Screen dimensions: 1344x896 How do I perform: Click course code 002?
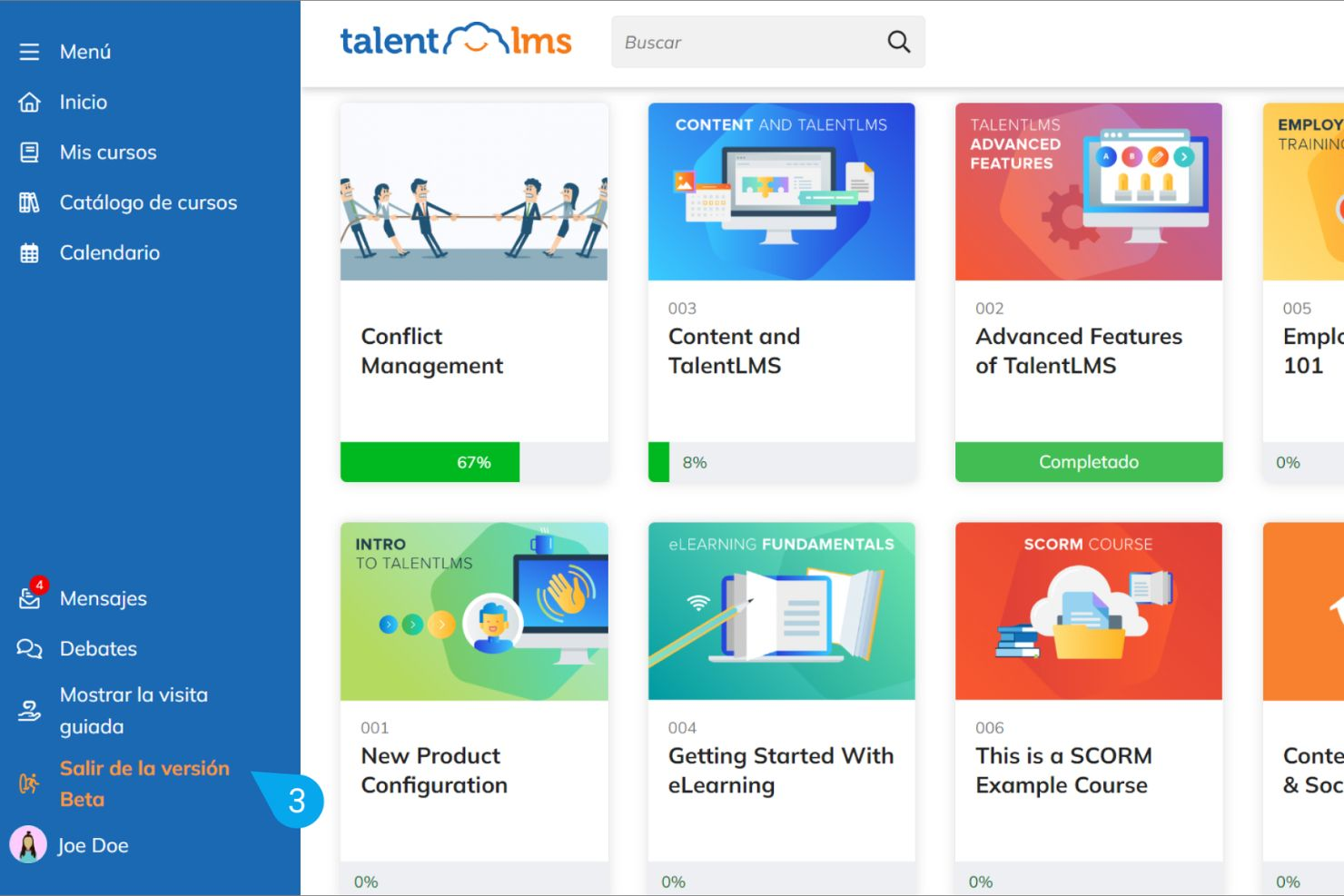990,309
